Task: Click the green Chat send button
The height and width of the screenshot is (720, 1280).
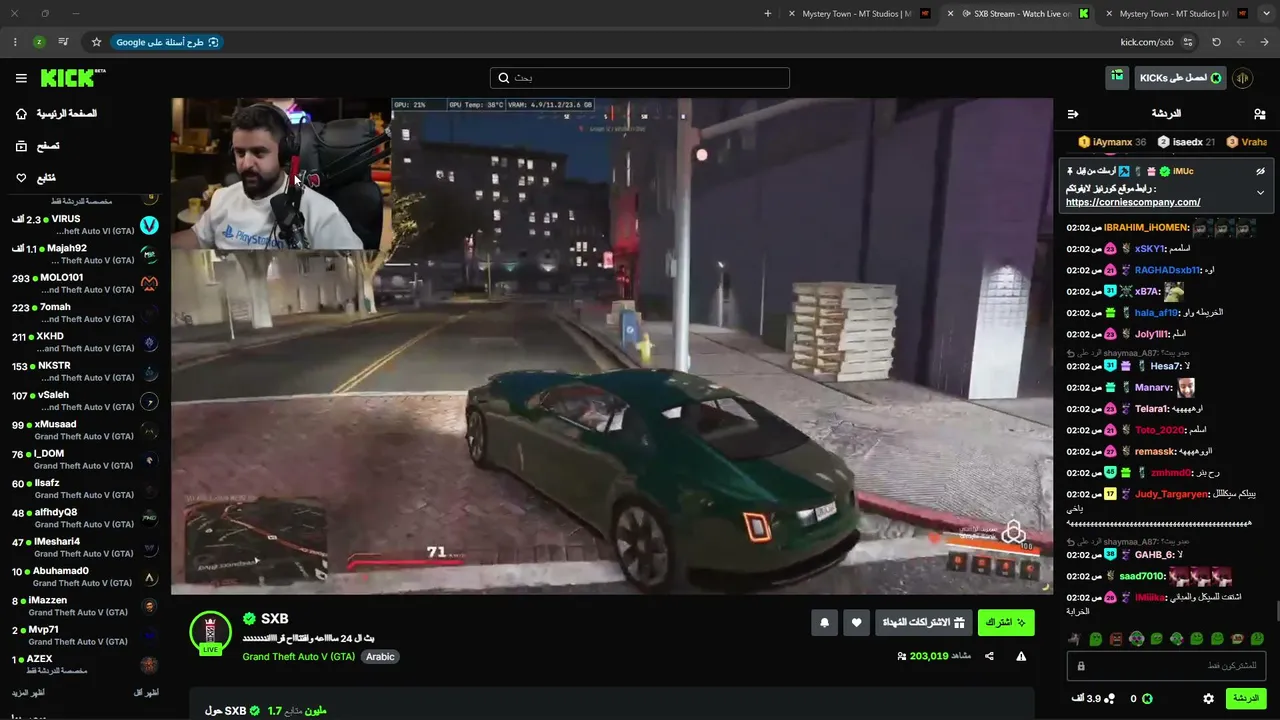Action: pos(1246,699)
